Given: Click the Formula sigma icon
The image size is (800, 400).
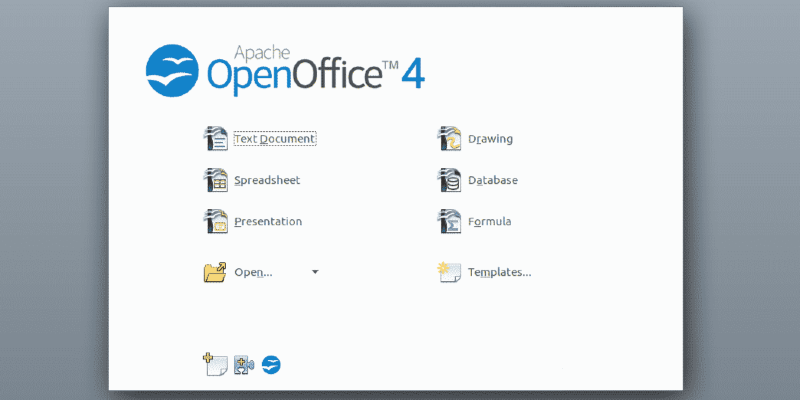Looking at the screenshot, I should (450, 221).
